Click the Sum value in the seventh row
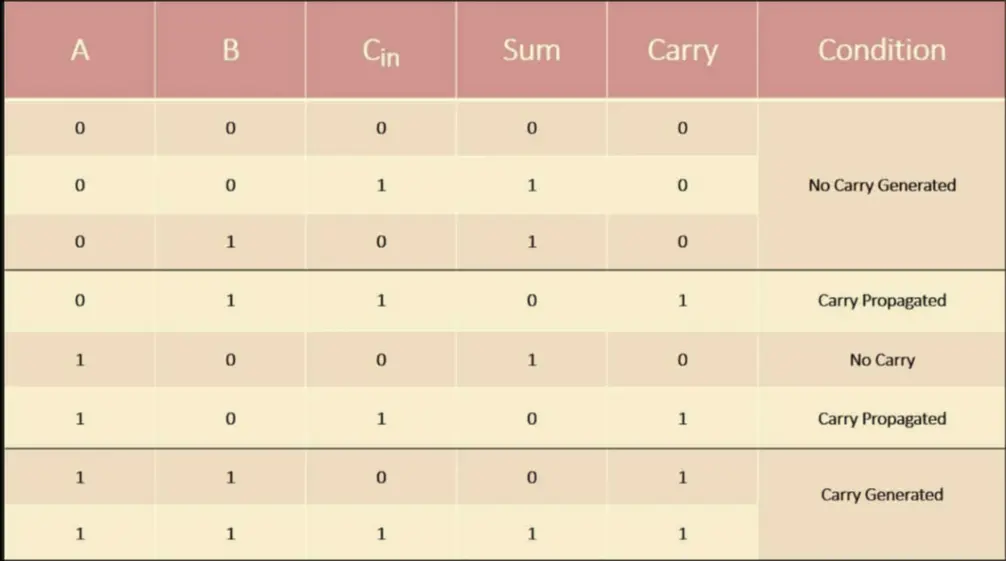Image resolution: width=1006 pixels, height=561 pixels. 531,477
